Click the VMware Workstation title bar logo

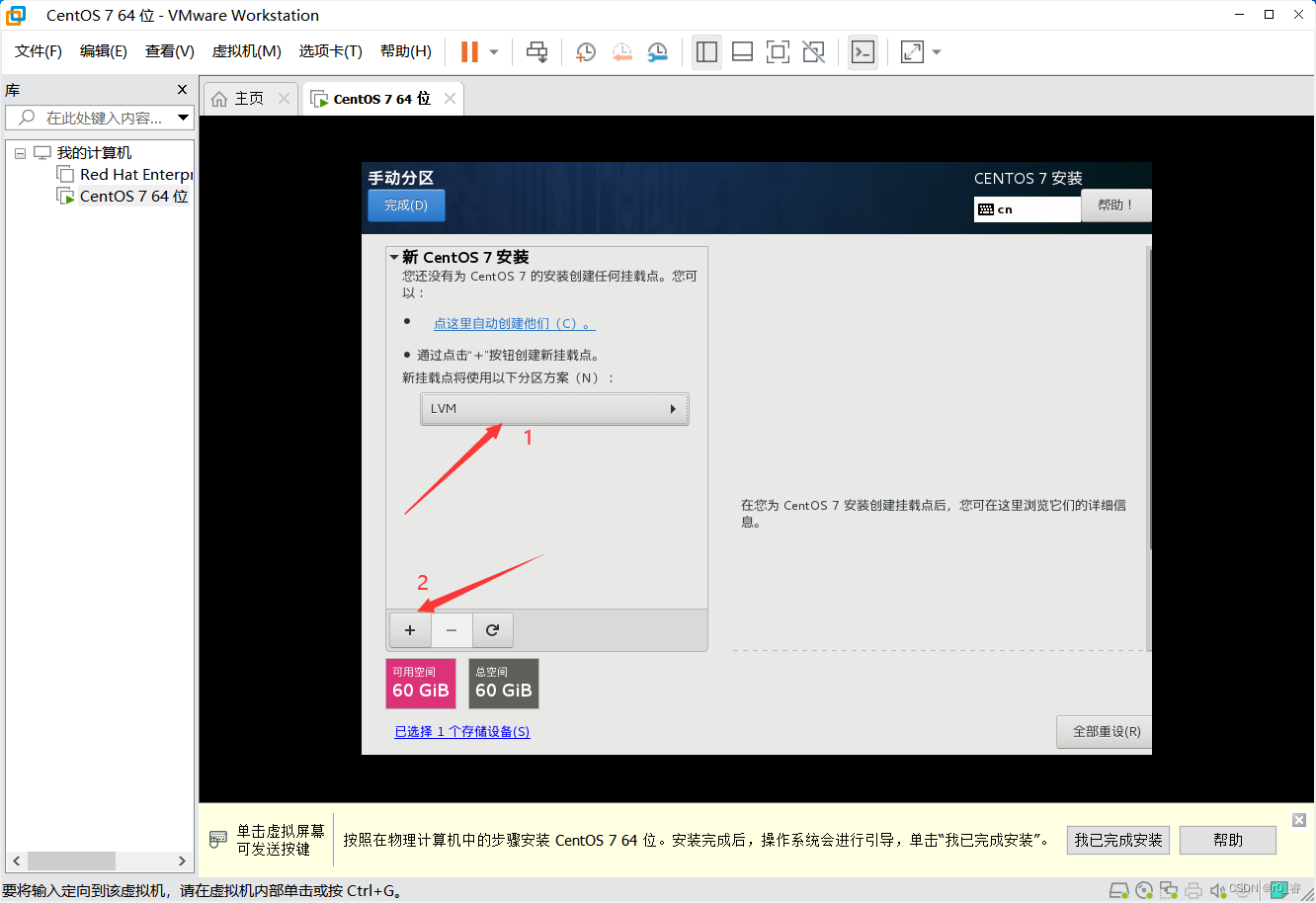(16, 16)
